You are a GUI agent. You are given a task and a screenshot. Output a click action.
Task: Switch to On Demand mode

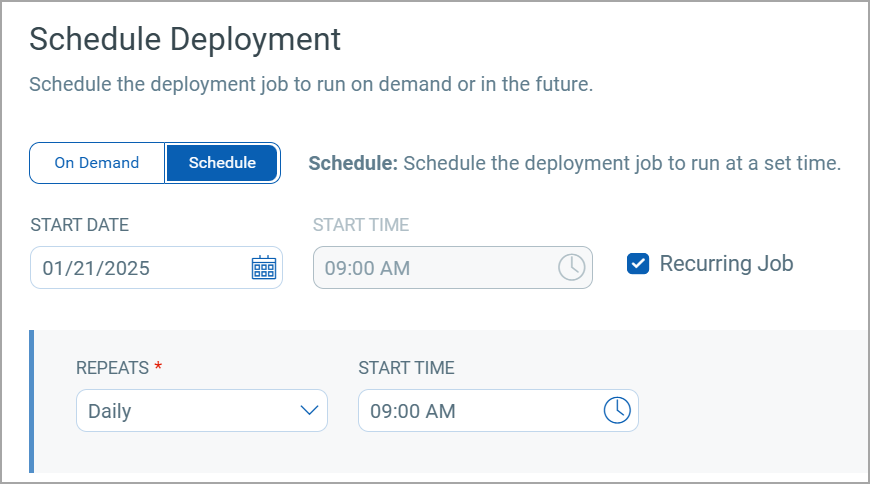coord(97,163)
